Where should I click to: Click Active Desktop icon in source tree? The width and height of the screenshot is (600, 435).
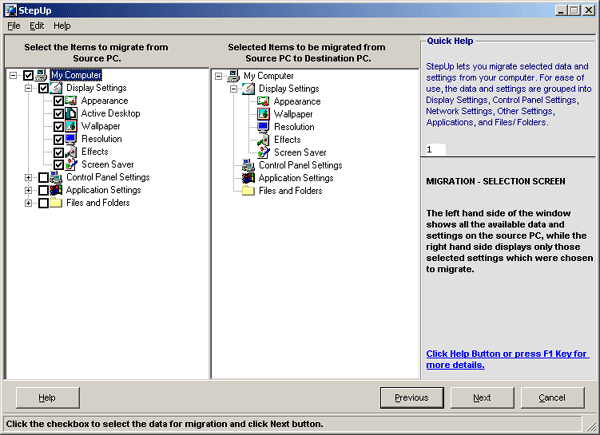[x=71, y=113]
